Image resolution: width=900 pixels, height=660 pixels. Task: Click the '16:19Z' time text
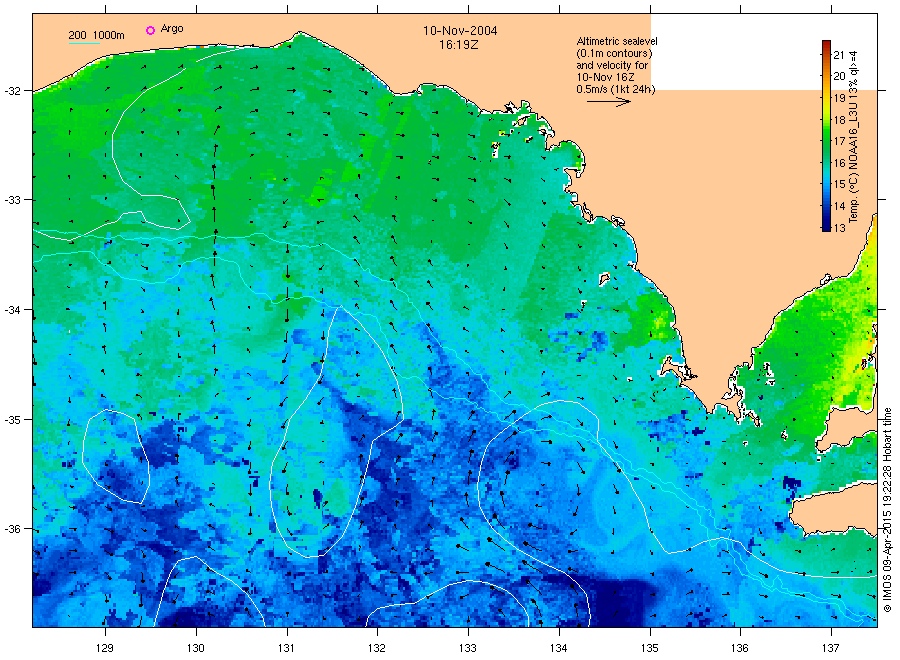[x=459, y=45]
